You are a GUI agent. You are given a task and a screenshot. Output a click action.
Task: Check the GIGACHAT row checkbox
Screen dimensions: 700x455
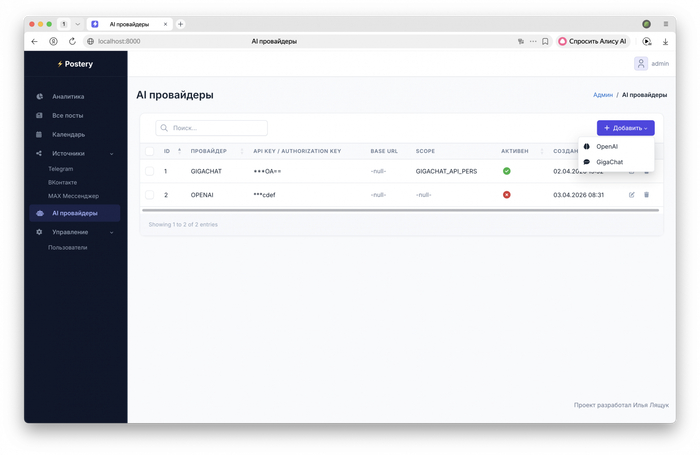point(150,171)
